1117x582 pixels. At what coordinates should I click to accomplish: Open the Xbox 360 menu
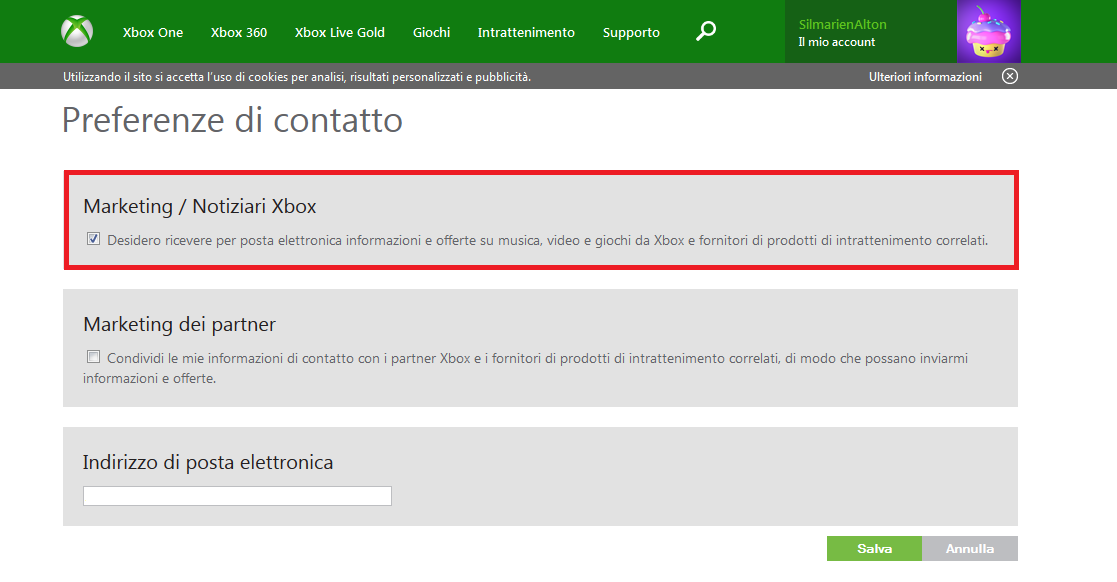(239, 32)
